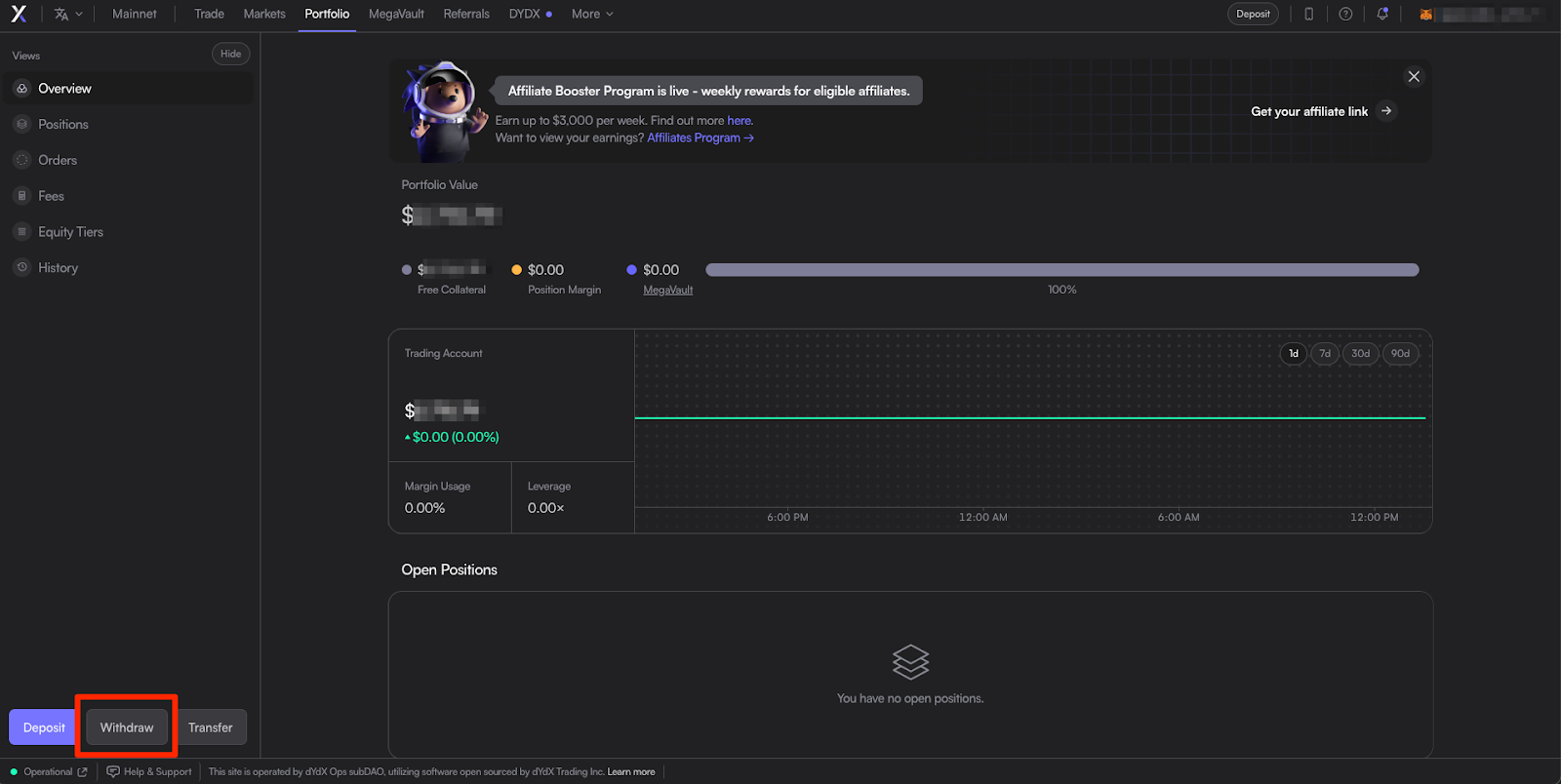Click the MegaVault purple dot
1561x784 pixels.
click(631, 270)
